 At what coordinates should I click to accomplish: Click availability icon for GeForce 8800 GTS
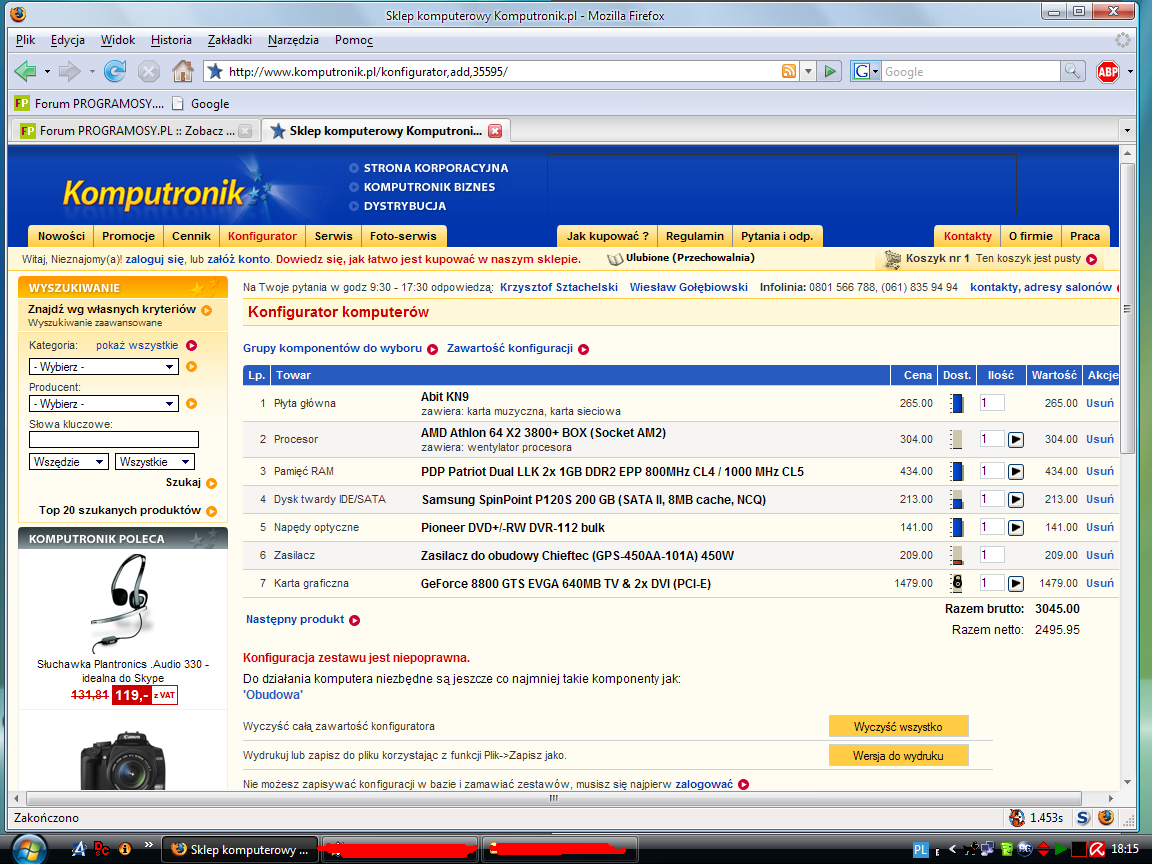coord(957,583)
